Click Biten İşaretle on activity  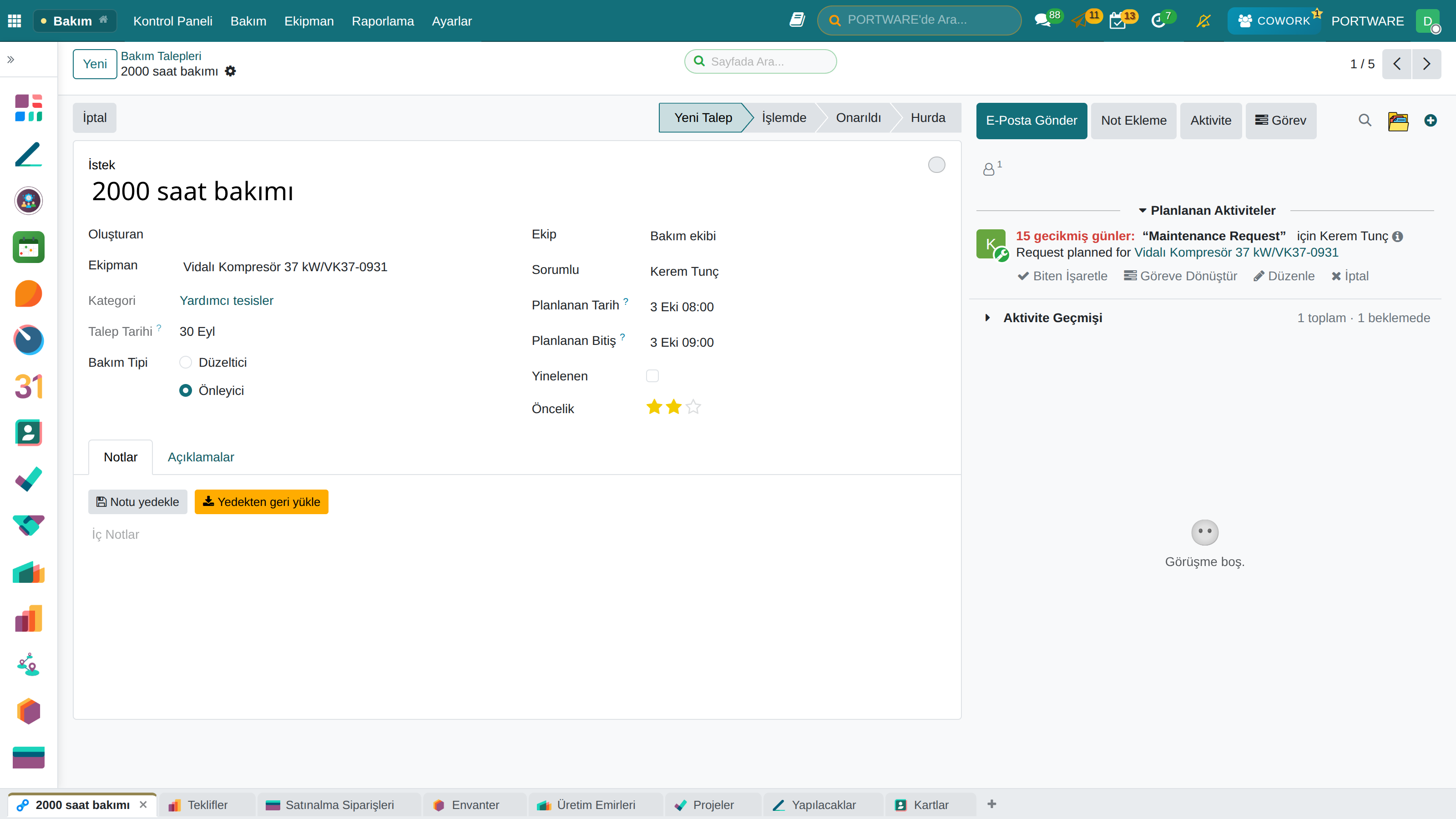pyautogui.click(x=1062, y=276)
